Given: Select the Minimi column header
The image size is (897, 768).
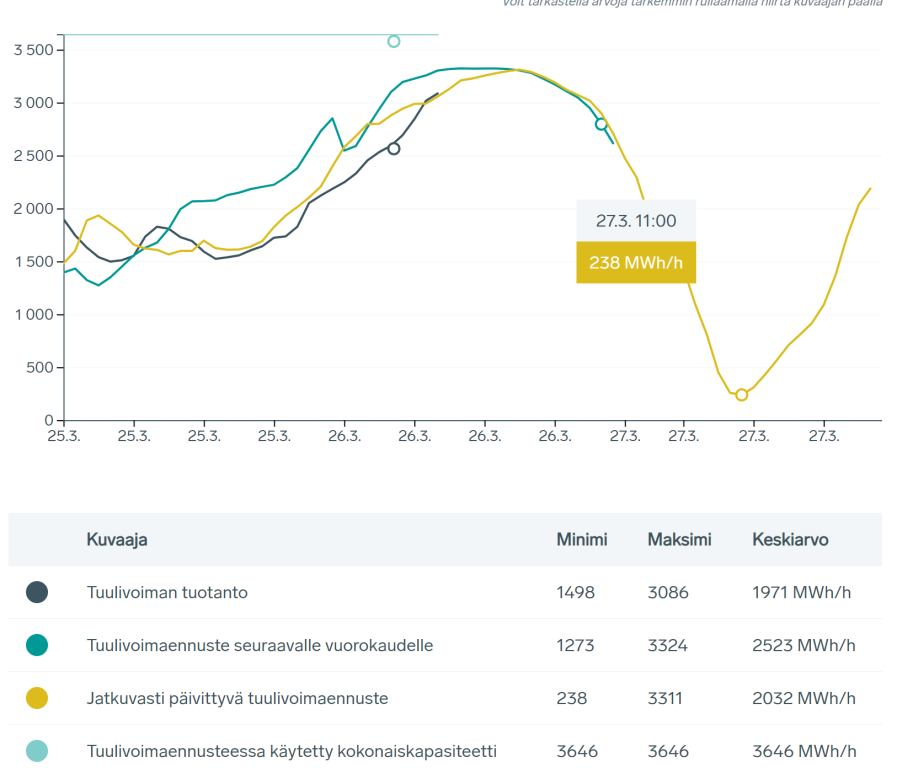Looking at the screenshot, I should tap(582, 539).
